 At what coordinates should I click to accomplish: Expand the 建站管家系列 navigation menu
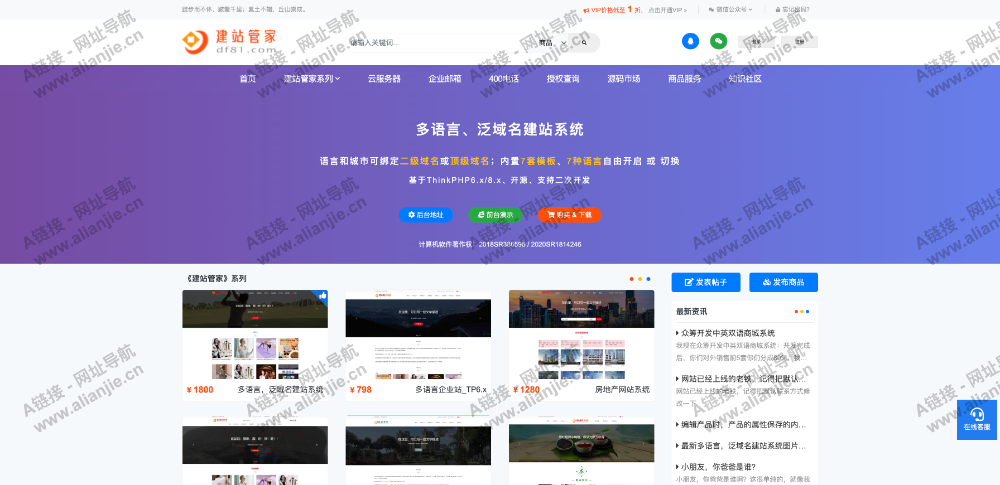coord(312,78)
